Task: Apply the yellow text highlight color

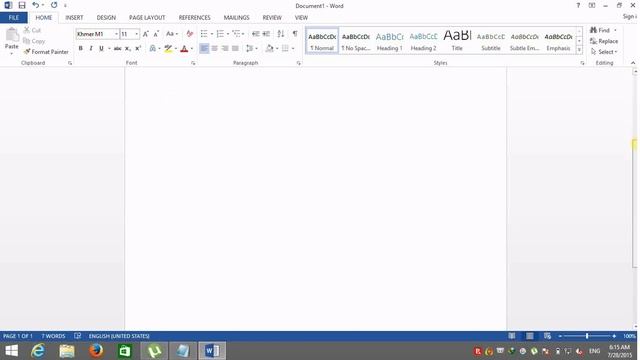Action: [x=168, y=49]
